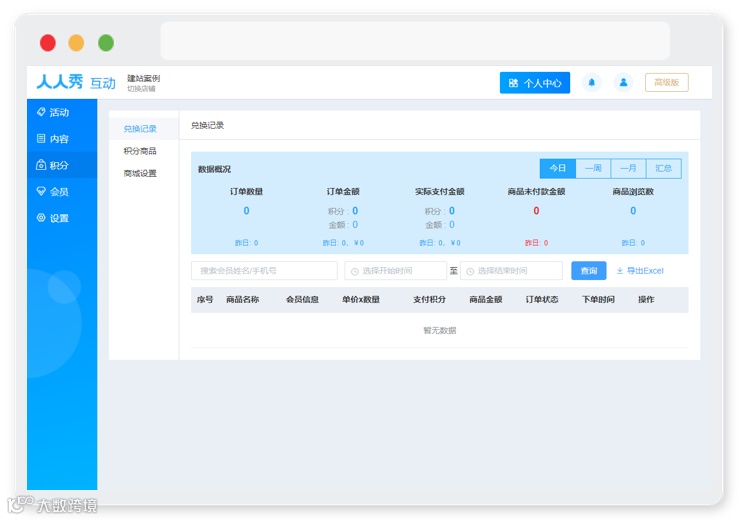Click the 订单数量 value 0

246,211
